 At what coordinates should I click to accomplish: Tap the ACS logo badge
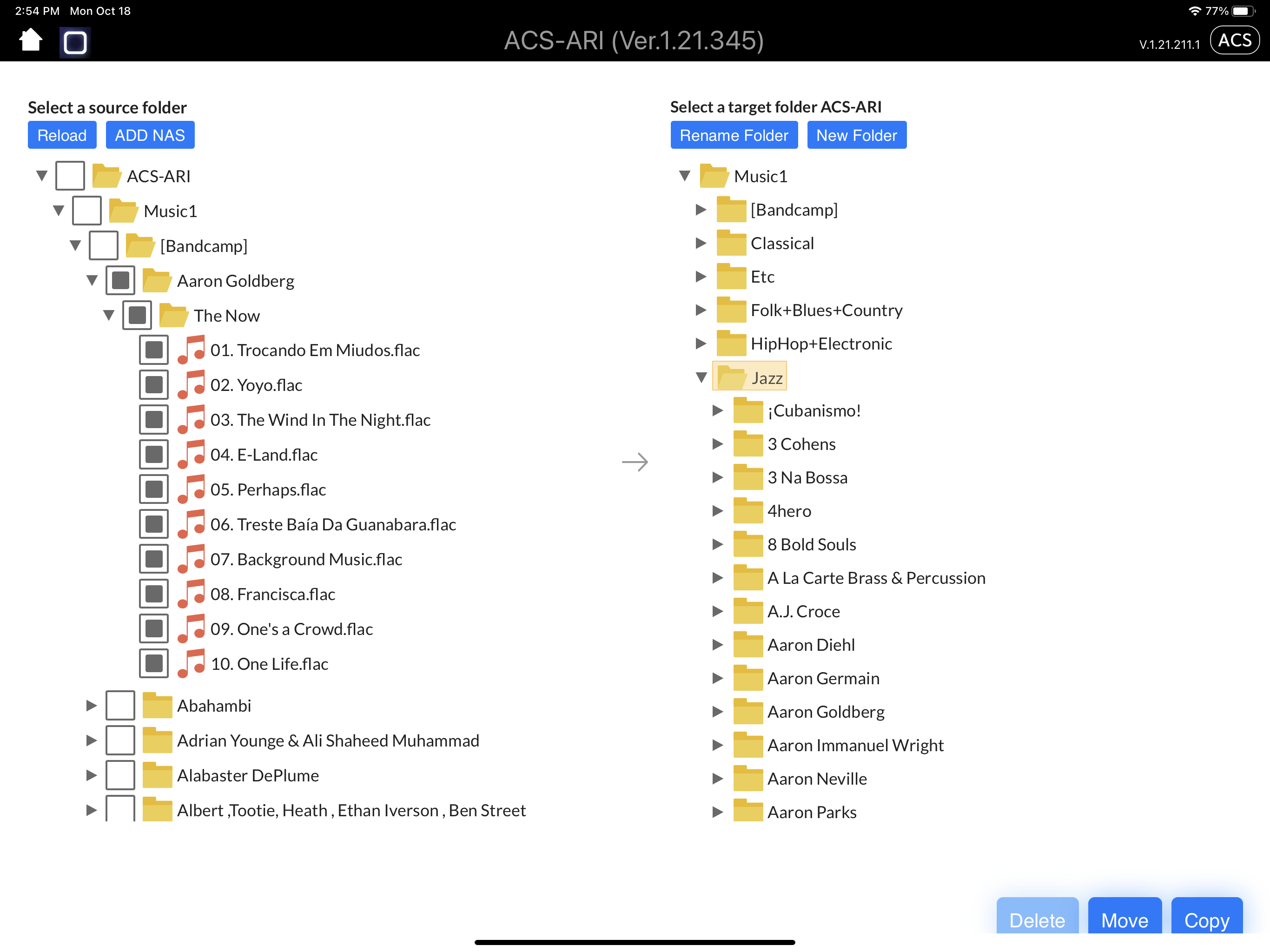point(1234,40)
